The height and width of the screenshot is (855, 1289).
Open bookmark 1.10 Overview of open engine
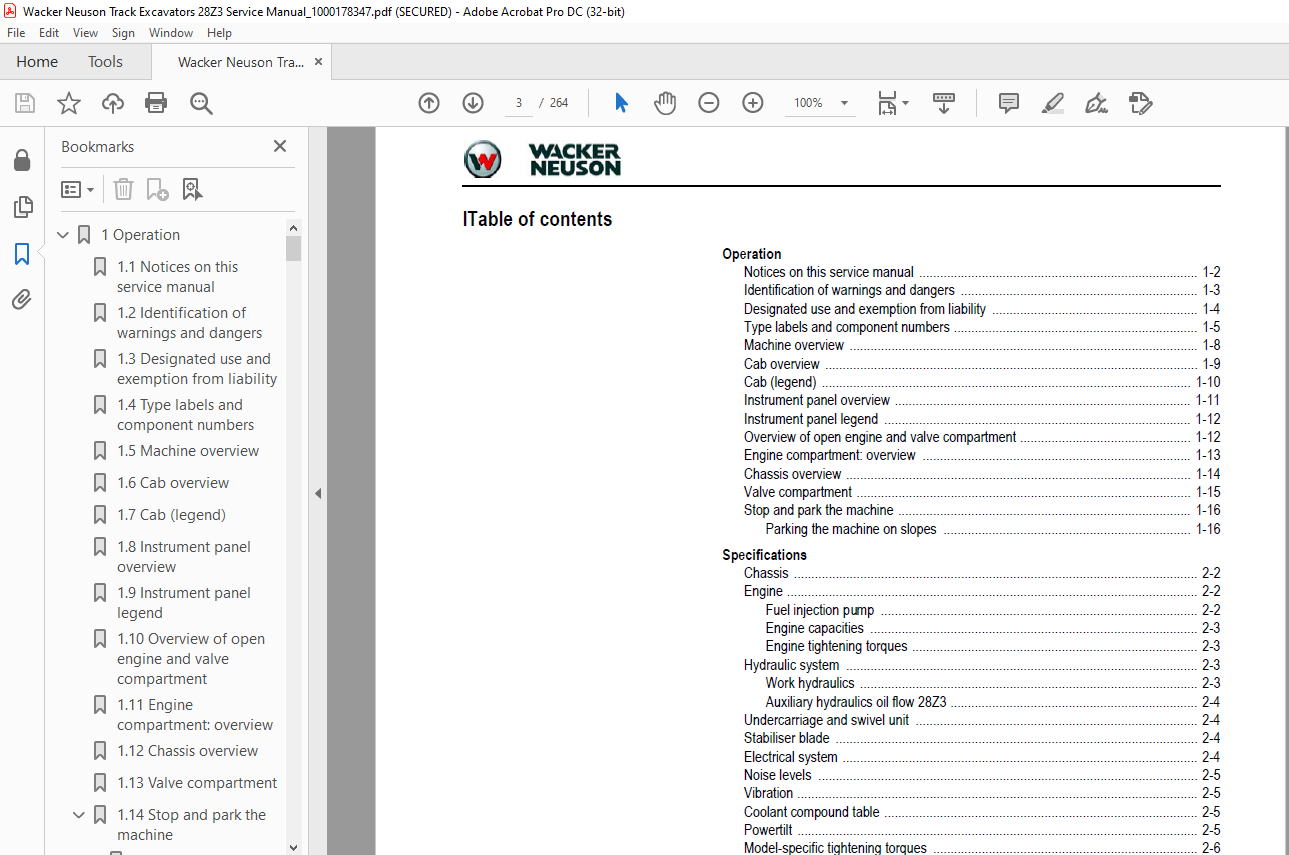(x=191, y=659)
